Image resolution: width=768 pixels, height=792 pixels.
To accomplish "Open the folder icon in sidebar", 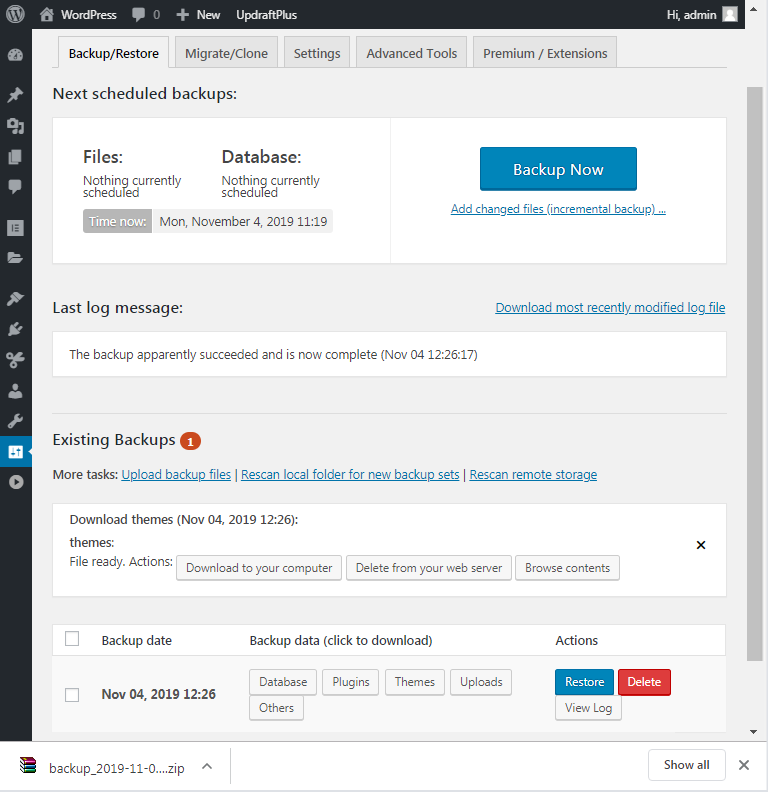I will tap(15, 258).
